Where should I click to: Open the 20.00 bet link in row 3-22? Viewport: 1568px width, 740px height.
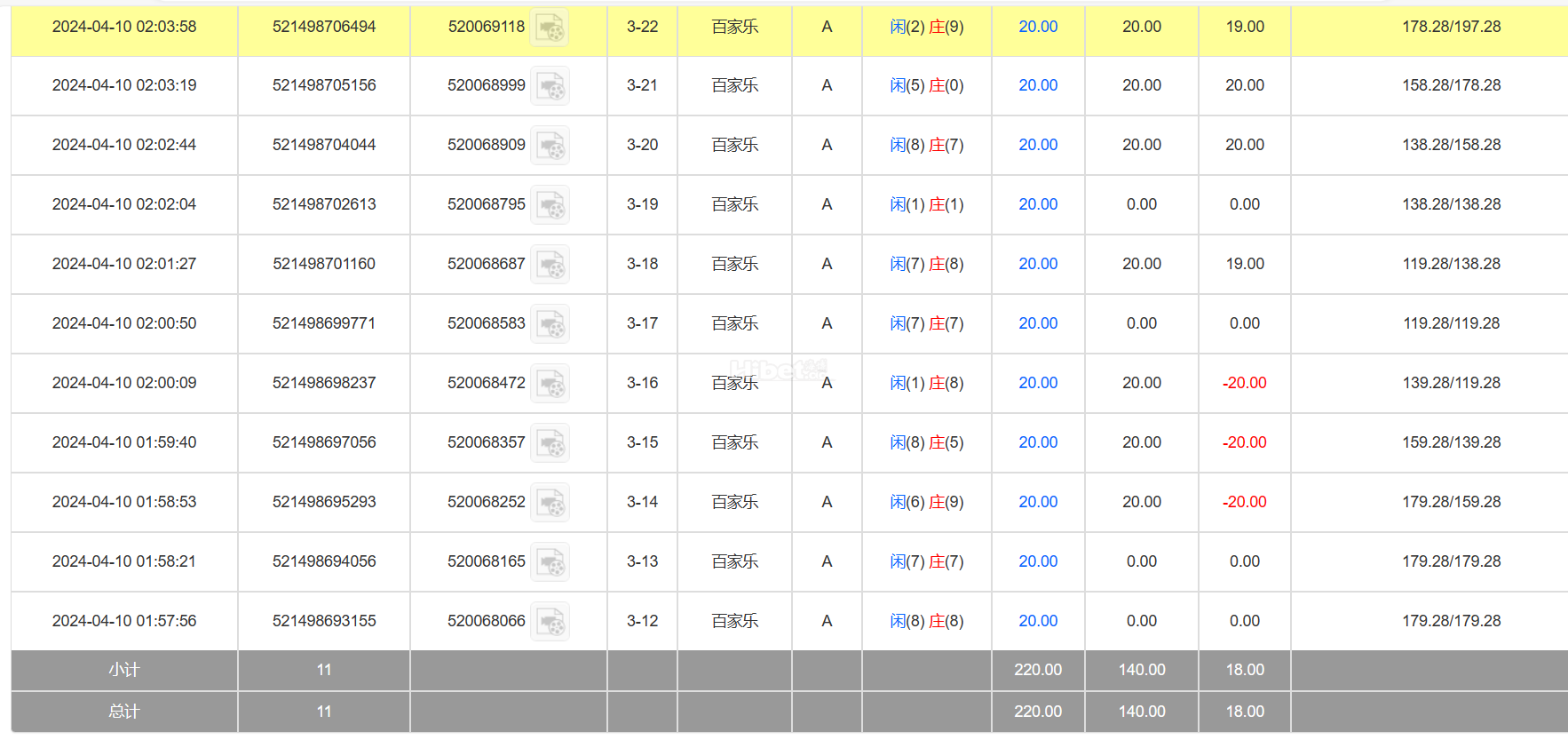1038,27
